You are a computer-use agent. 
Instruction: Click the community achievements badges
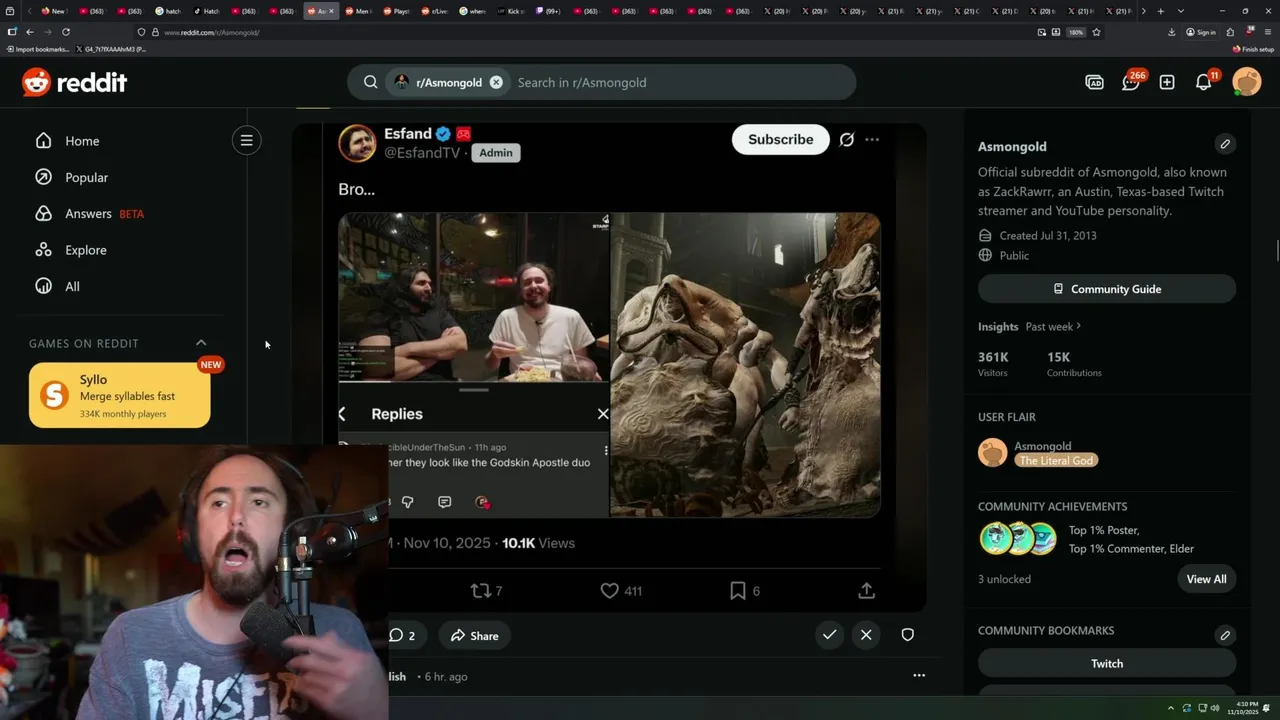point(1018,539)
